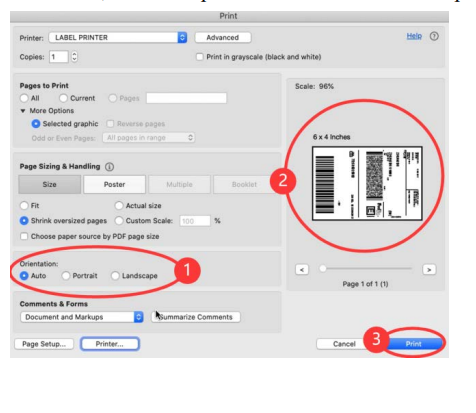
Task: Go to previous preview page arrow
Action: tap(302, 269)
